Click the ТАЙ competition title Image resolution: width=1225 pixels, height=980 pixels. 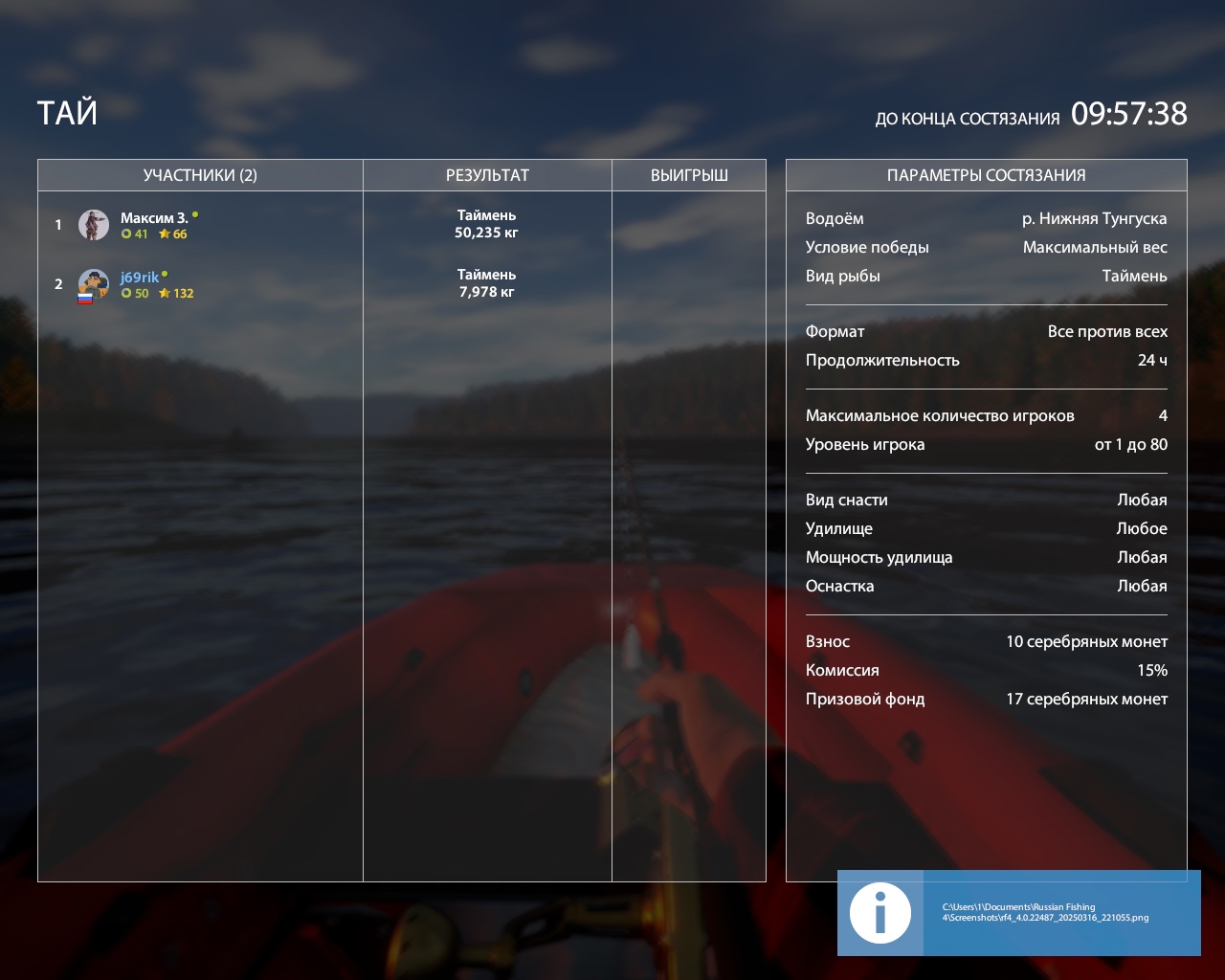67,114
